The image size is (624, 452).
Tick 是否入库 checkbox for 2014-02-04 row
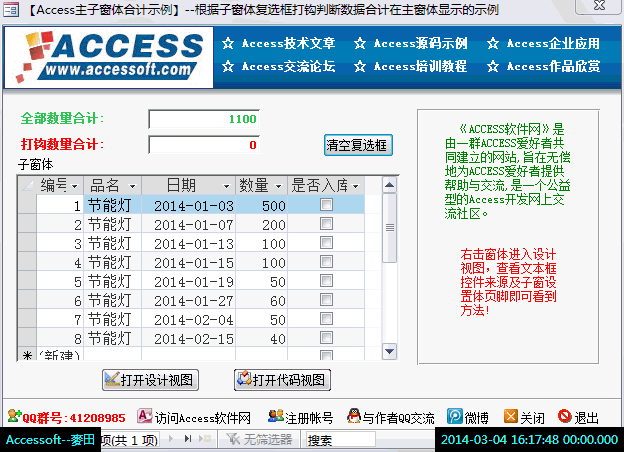point(326,319)
